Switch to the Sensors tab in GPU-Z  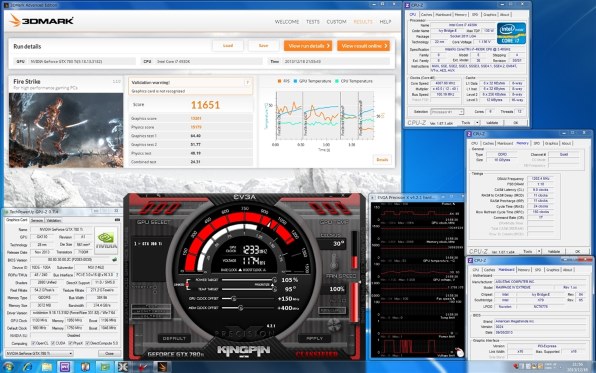click(37, 220)
